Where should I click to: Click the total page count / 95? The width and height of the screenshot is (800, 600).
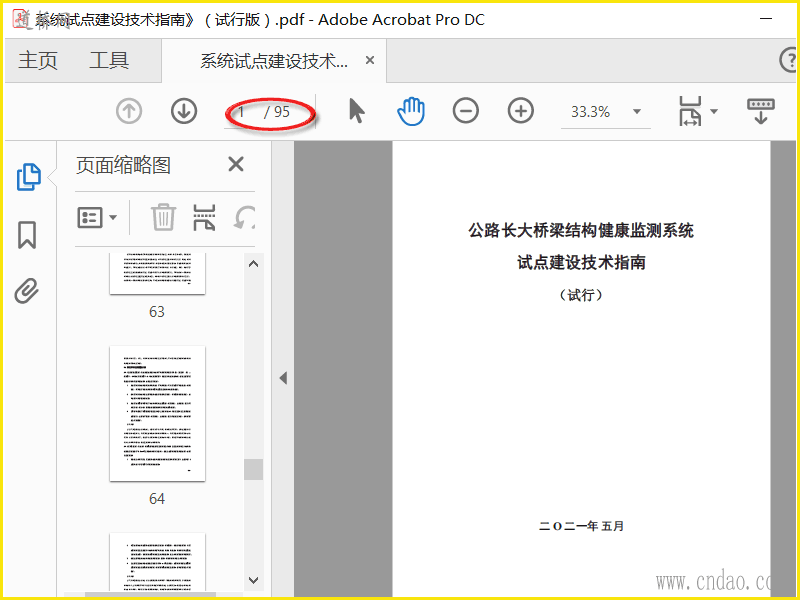pyautogui.click(x=277, y=112)
